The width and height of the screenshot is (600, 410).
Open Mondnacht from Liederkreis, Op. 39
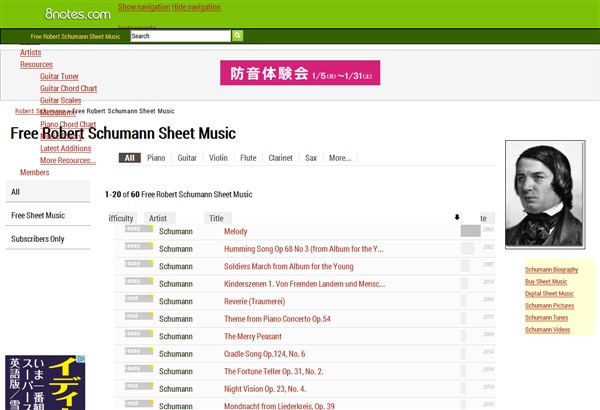[279, 406]
